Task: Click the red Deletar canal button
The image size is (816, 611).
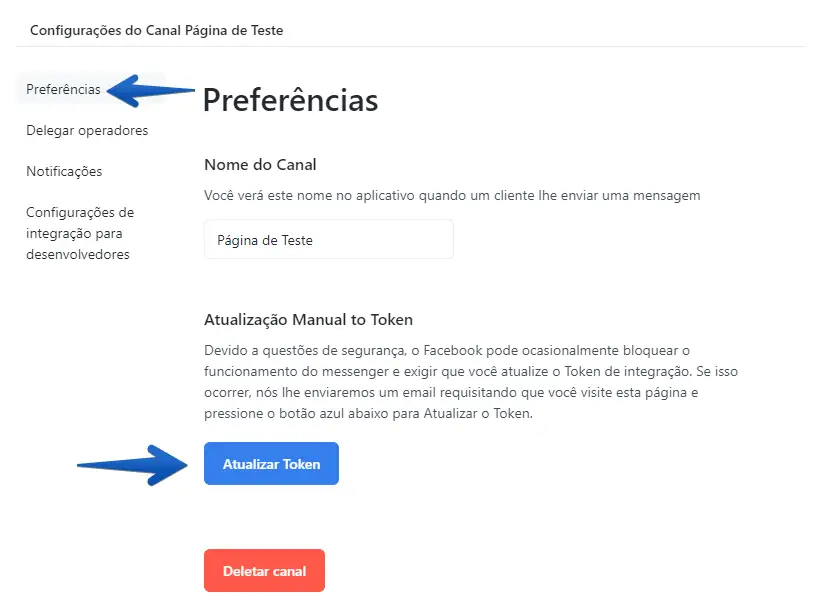Action: pos(264,571)
